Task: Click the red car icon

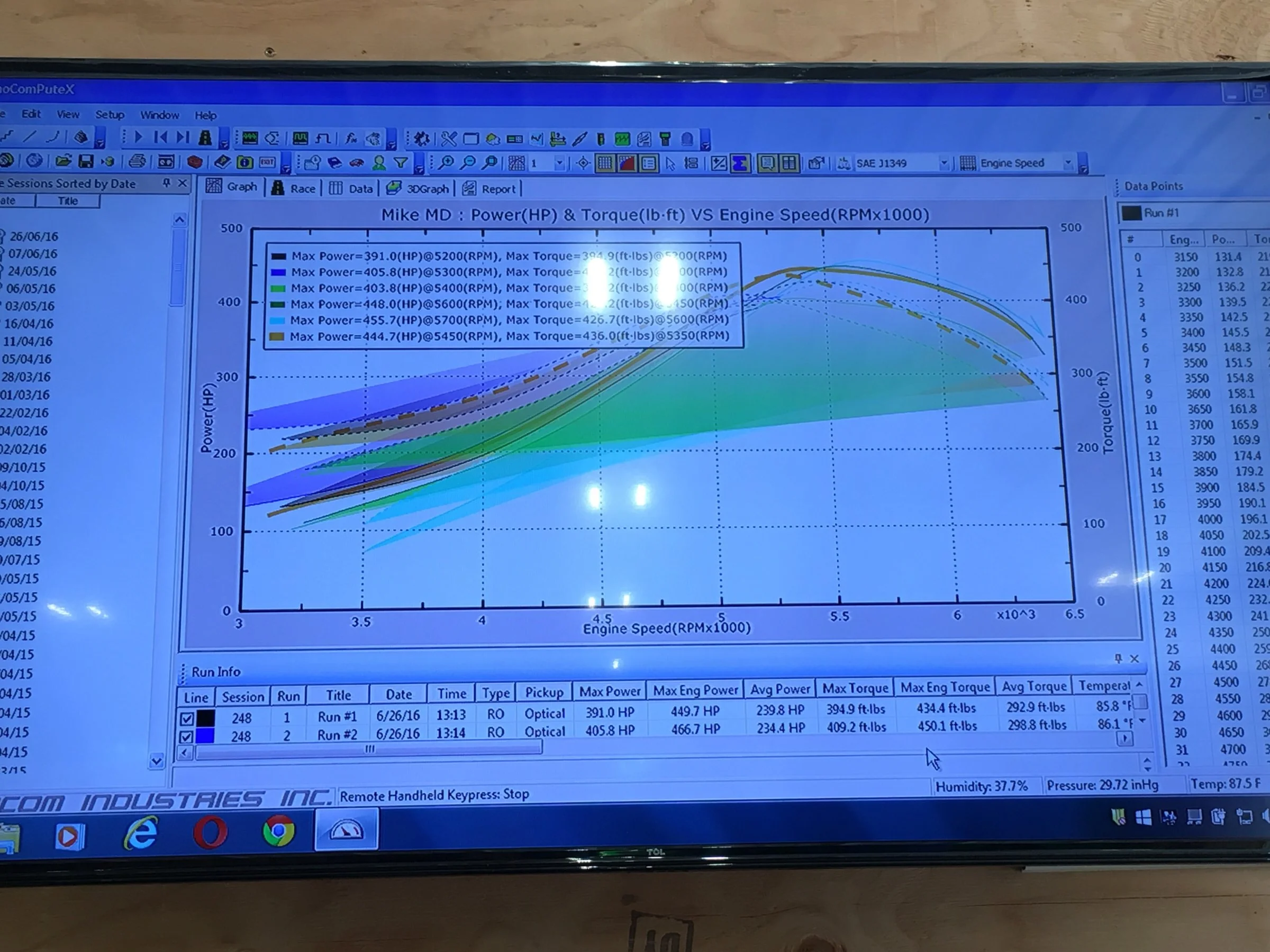Action: 357,163
